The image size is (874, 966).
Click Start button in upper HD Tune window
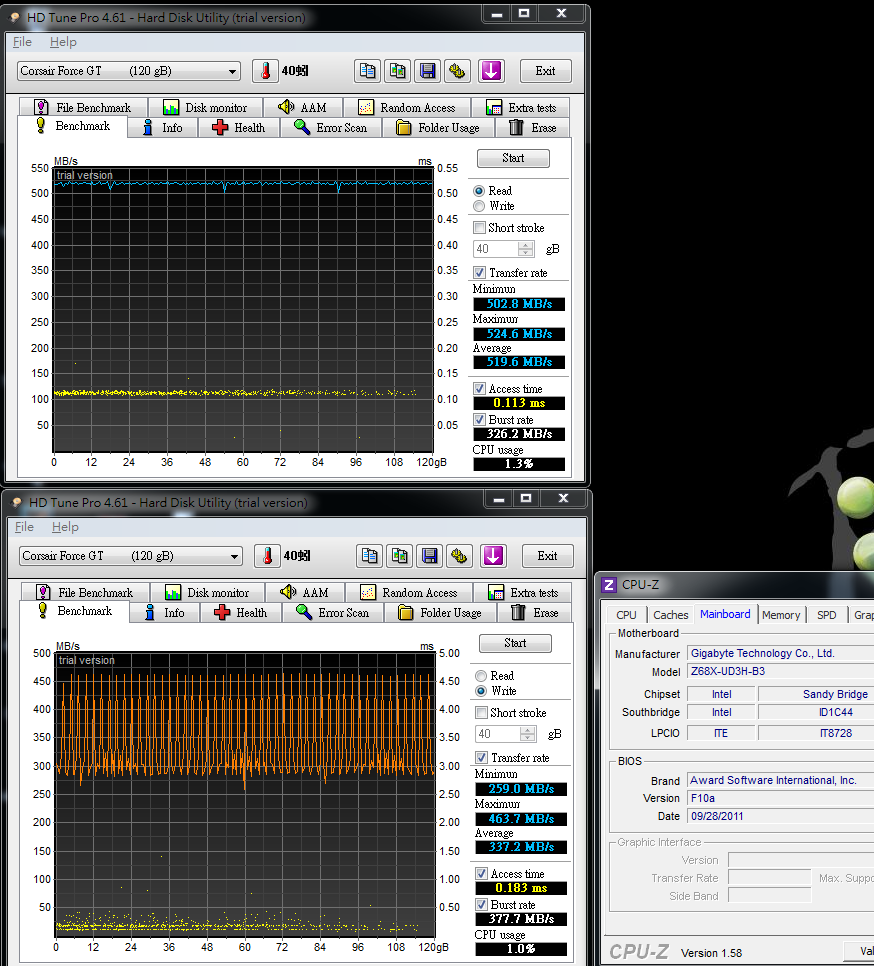pos(513,158)
